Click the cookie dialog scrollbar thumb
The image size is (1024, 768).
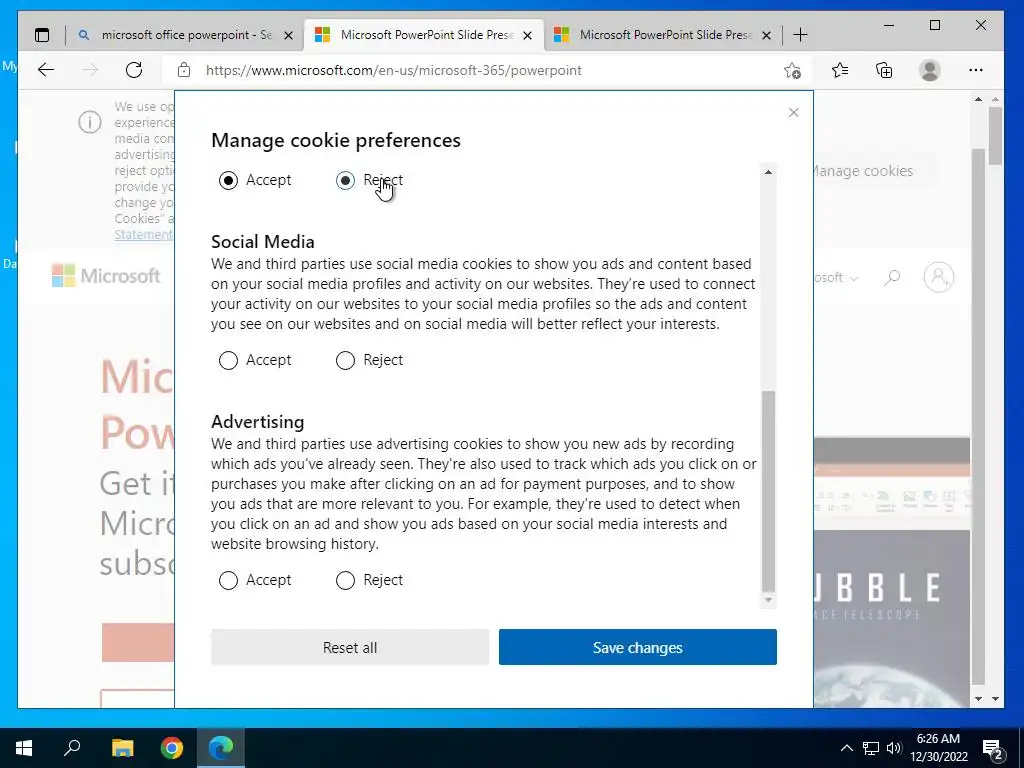point(769,491)
